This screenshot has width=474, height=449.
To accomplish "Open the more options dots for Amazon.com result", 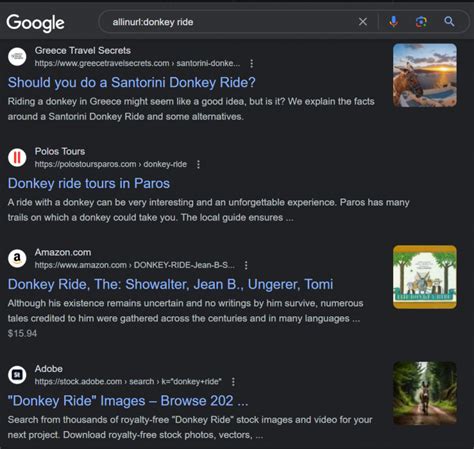I will [x=246, y=265].
